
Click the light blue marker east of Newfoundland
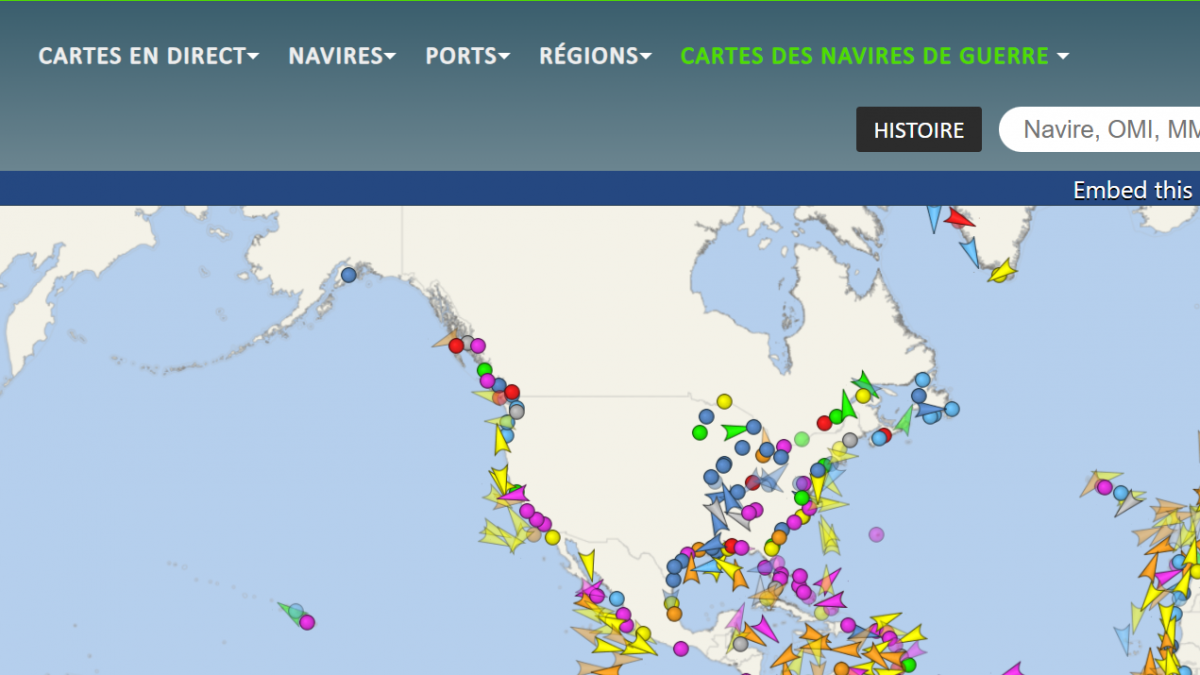pos(952,409)
